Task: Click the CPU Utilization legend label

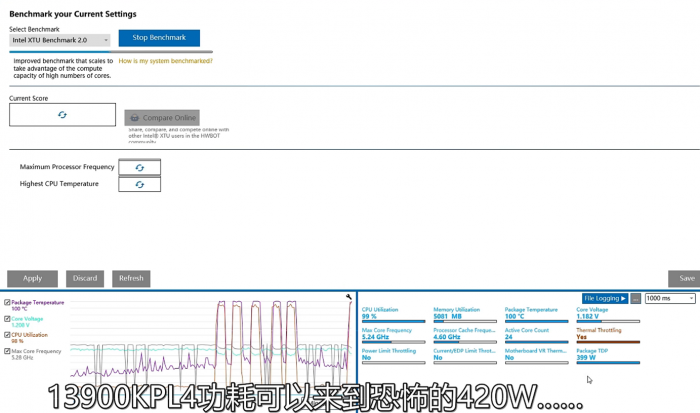Action: (x=29, y=335)
